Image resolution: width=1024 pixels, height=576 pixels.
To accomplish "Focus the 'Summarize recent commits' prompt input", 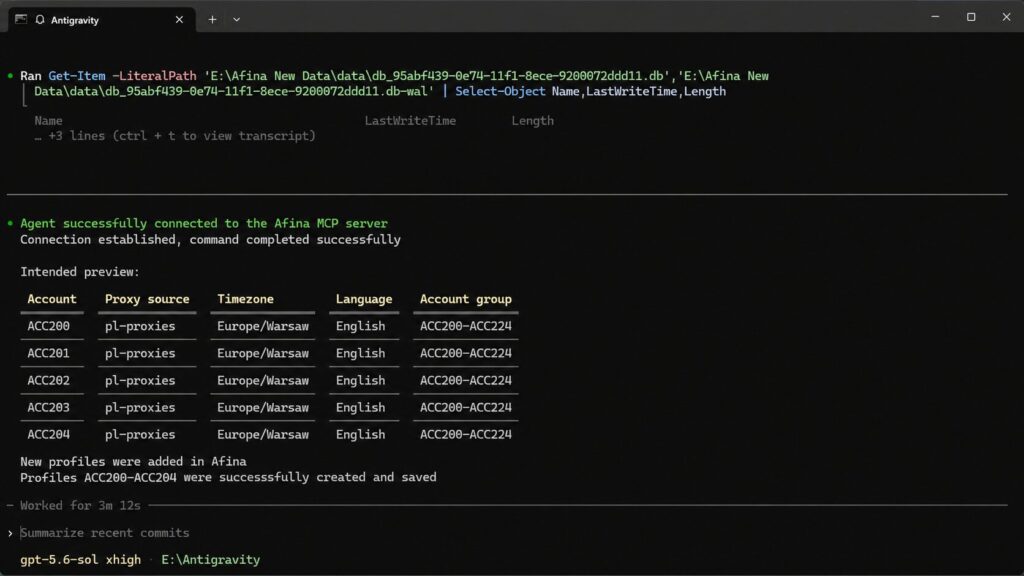I will [x=104, y=533].
